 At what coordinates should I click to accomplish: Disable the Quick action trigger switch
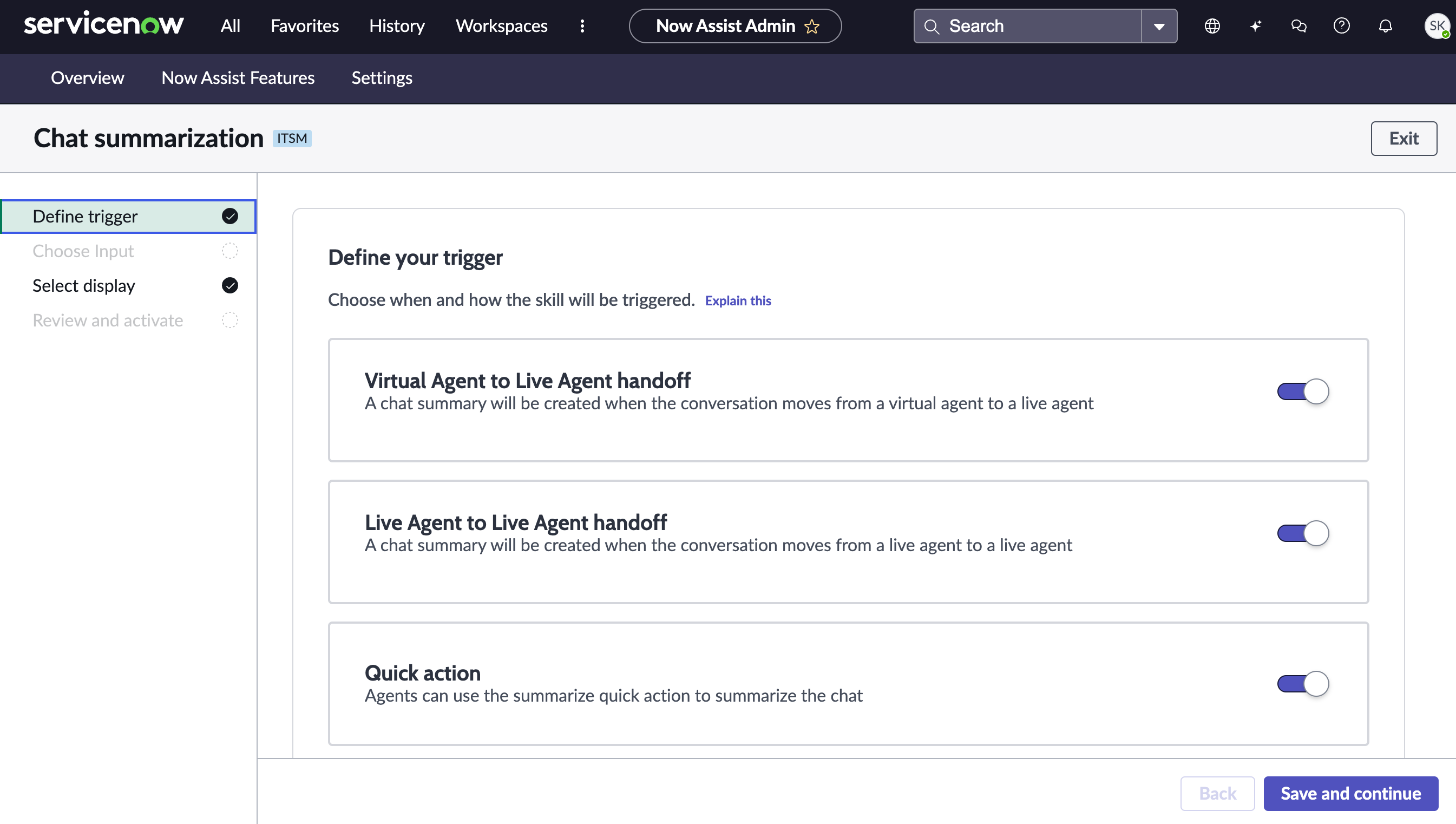[x=1303, y=684]
